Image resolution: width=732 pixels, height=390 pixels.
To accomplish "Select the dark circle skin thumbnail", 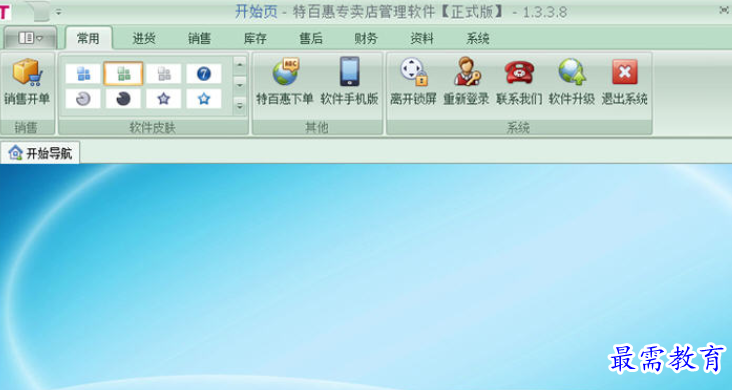I will point(123,99).
